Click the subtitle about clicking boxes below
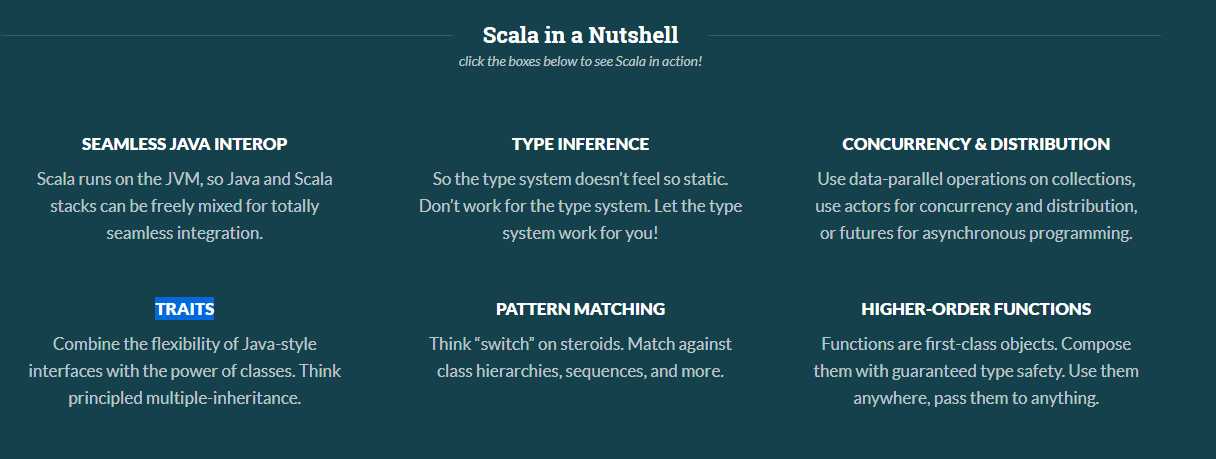Image resolution: width=1216 pixels, height=459 pixels. (x=580, y=62)
